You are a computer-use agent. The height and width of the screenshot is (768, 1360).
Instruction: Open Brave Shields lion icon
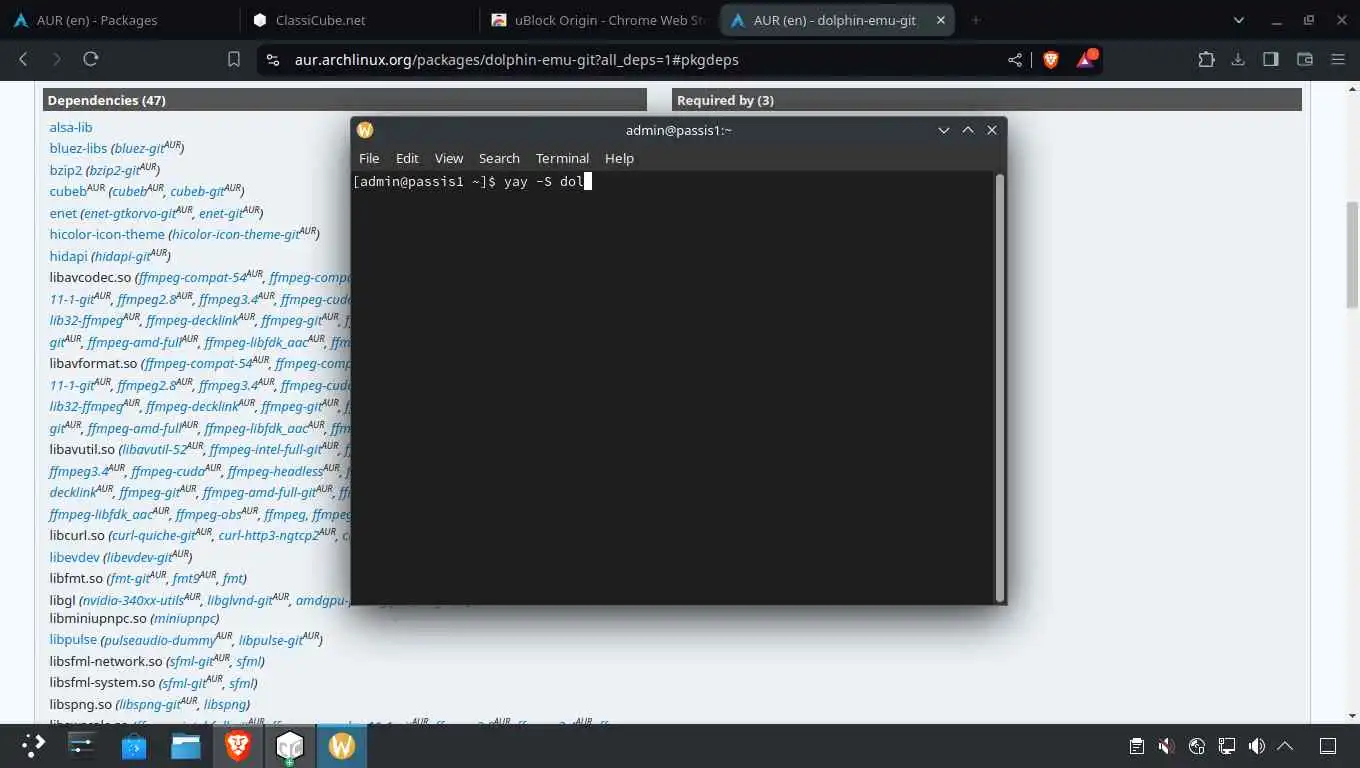point(1051,60)
